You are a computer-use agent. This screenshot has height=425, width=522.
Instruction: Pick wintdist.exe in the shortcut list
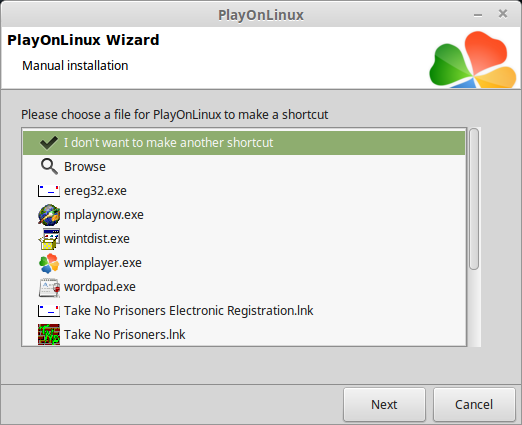click(244, 239)
